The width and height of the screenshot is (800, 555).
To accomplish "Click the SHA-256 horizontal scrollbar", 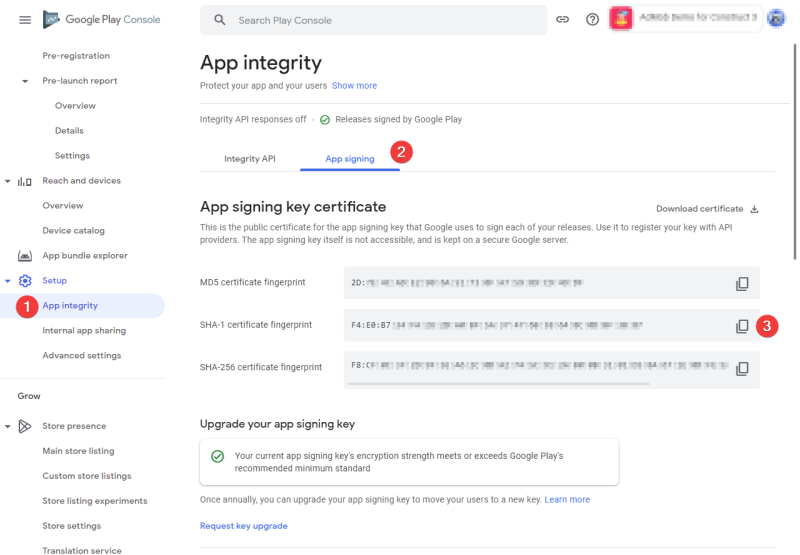I will (498, 384).
